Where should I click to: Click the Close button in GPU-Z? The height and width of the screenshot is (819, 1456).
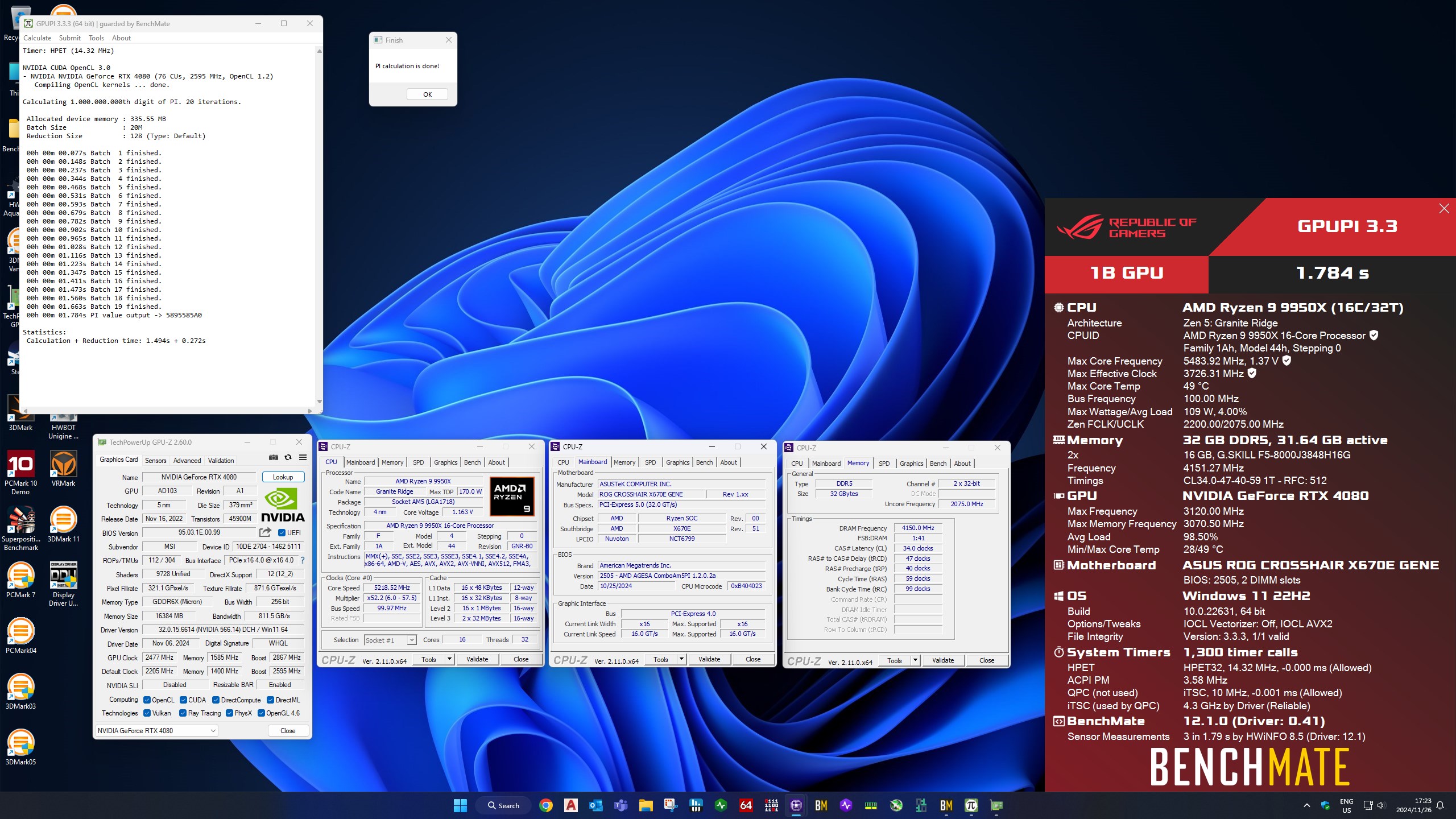point(288,731)
